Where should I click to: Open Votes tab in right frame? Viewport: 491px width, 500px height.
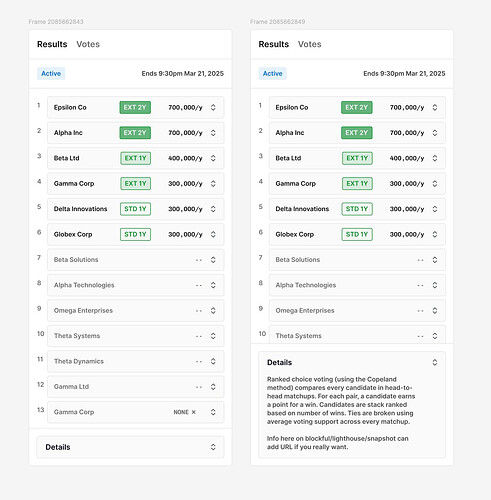pos(310,44)
